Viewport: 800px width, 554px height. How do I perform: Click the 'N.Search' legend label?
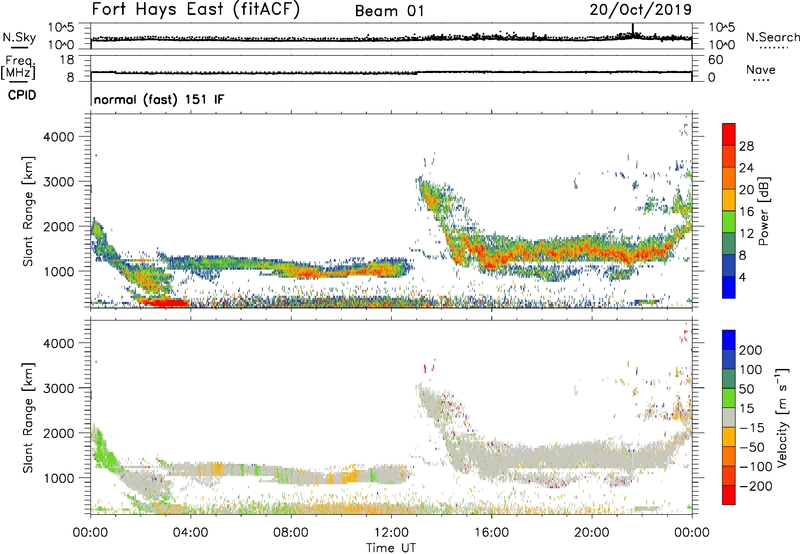point(772,37)
